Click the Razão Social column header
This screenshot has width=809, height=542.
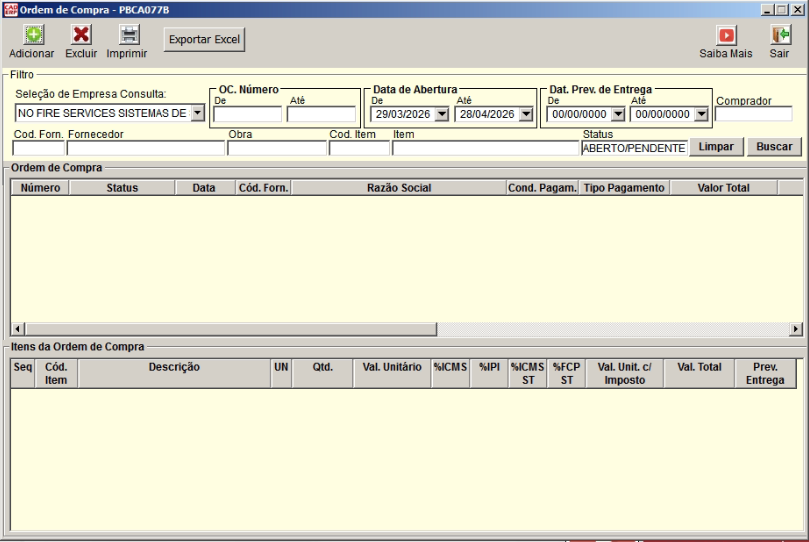(399, 188)
